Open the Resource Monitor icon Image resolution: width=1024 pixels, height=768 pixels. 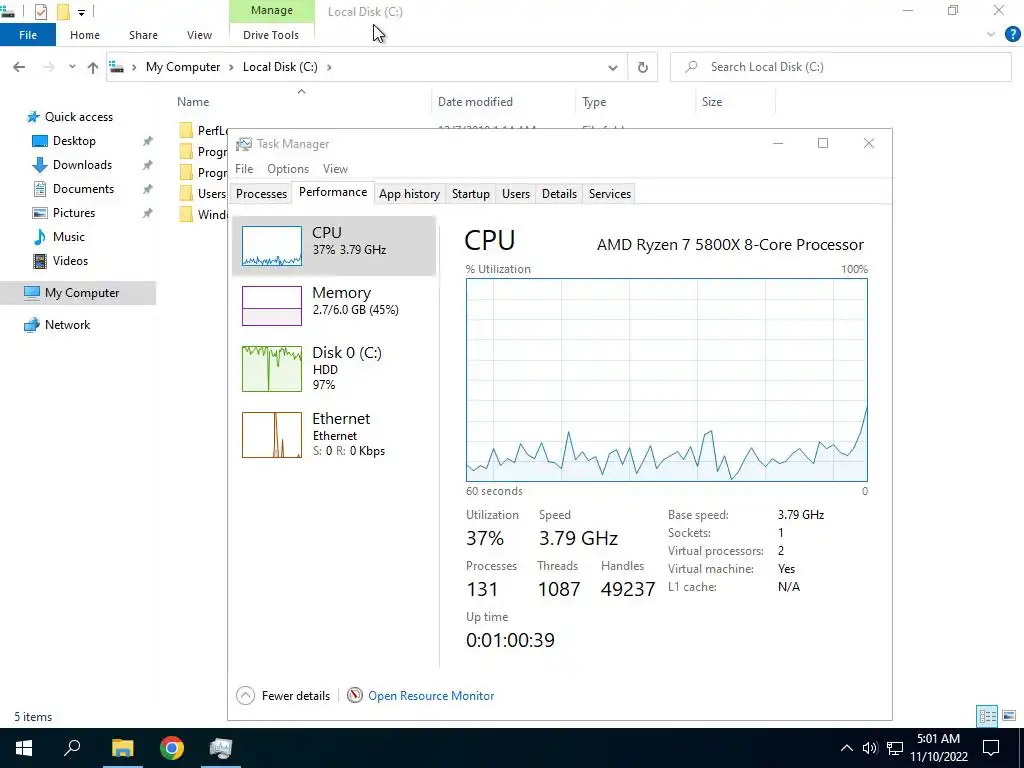tap(355, 696)
